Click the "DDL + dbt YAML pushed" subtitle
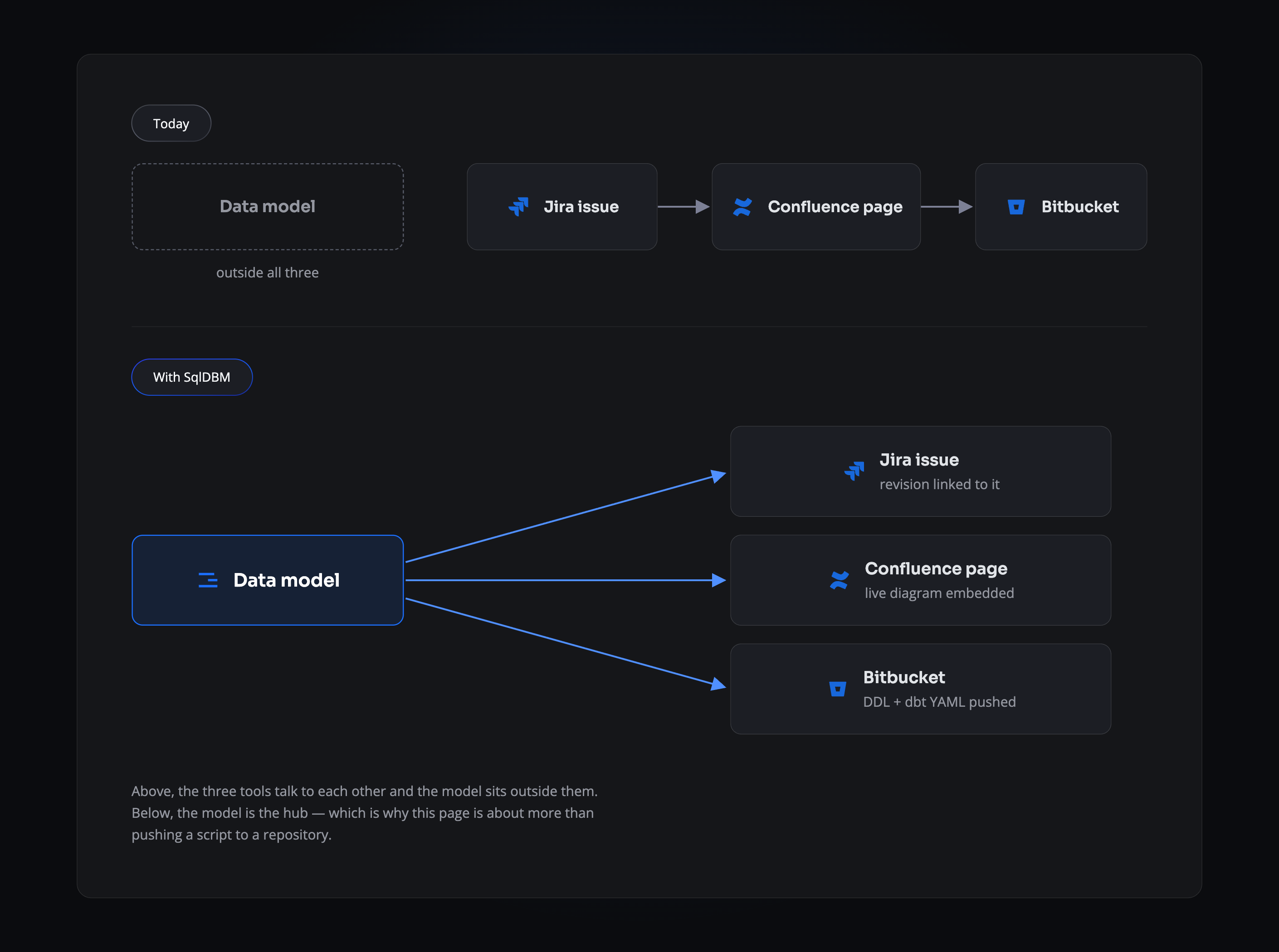 939,702
